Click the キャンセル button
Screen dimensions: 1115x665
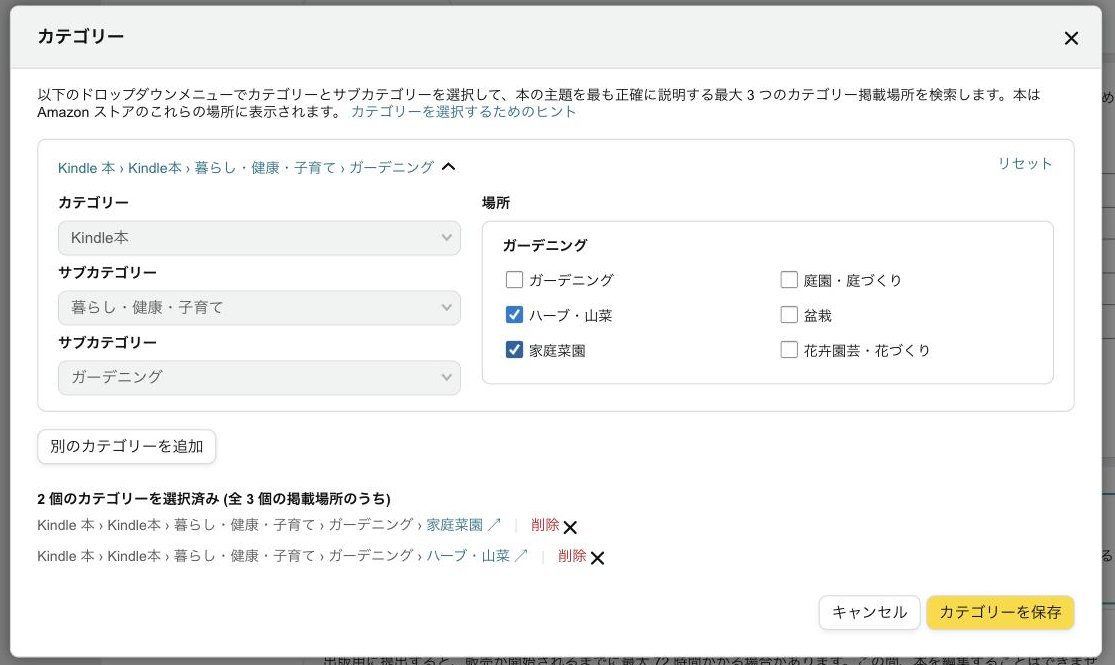click(870, 612)
